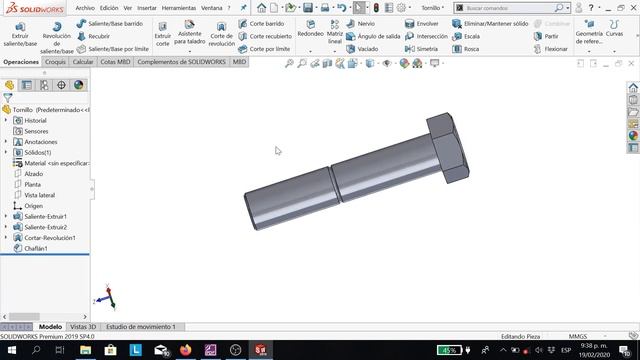This screenshot has width=640, height=360.
Task: Open dropdown arrow below Redondeo
Action: tap(311, 52)
